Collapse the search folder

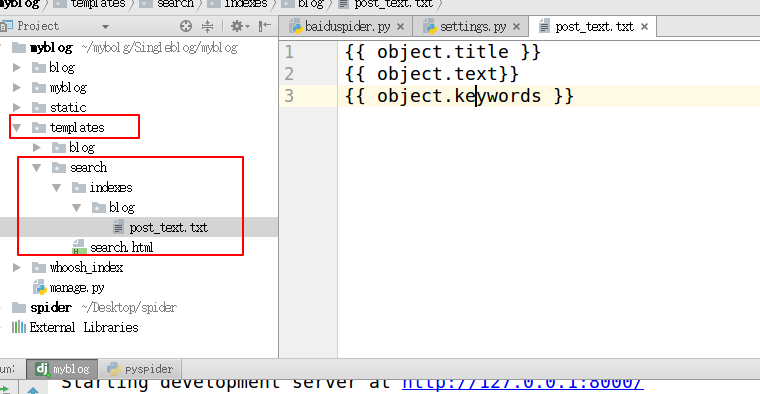pos(37,167)
